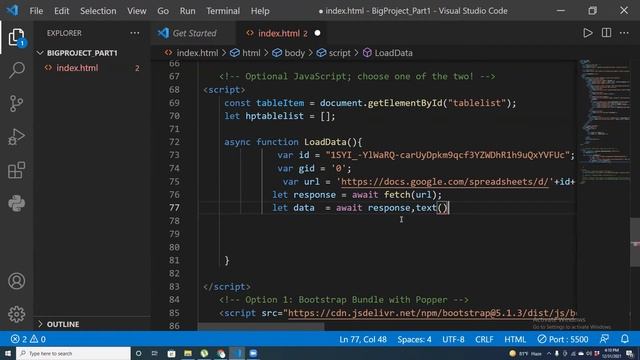Click the Windows Start button
Screen dimensions: 640x360
click(x=8, y=353)
